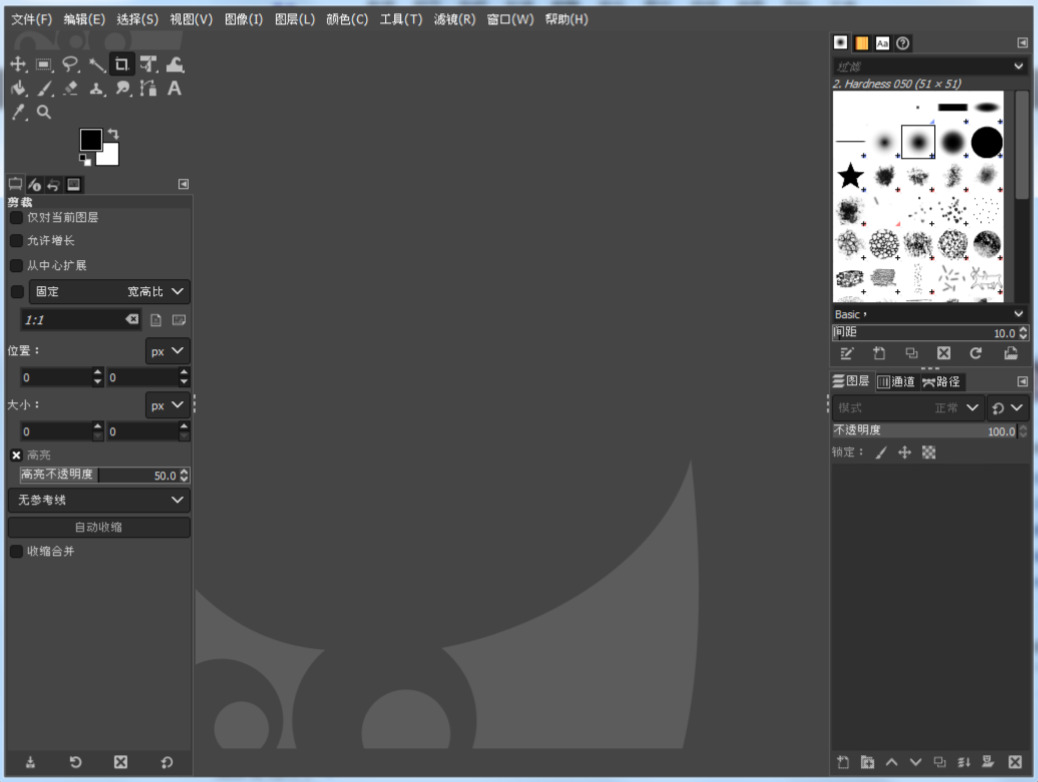Screen dimensions: 1038x782
Task: Switch to the 通道 tab
Action: (896, 382)
